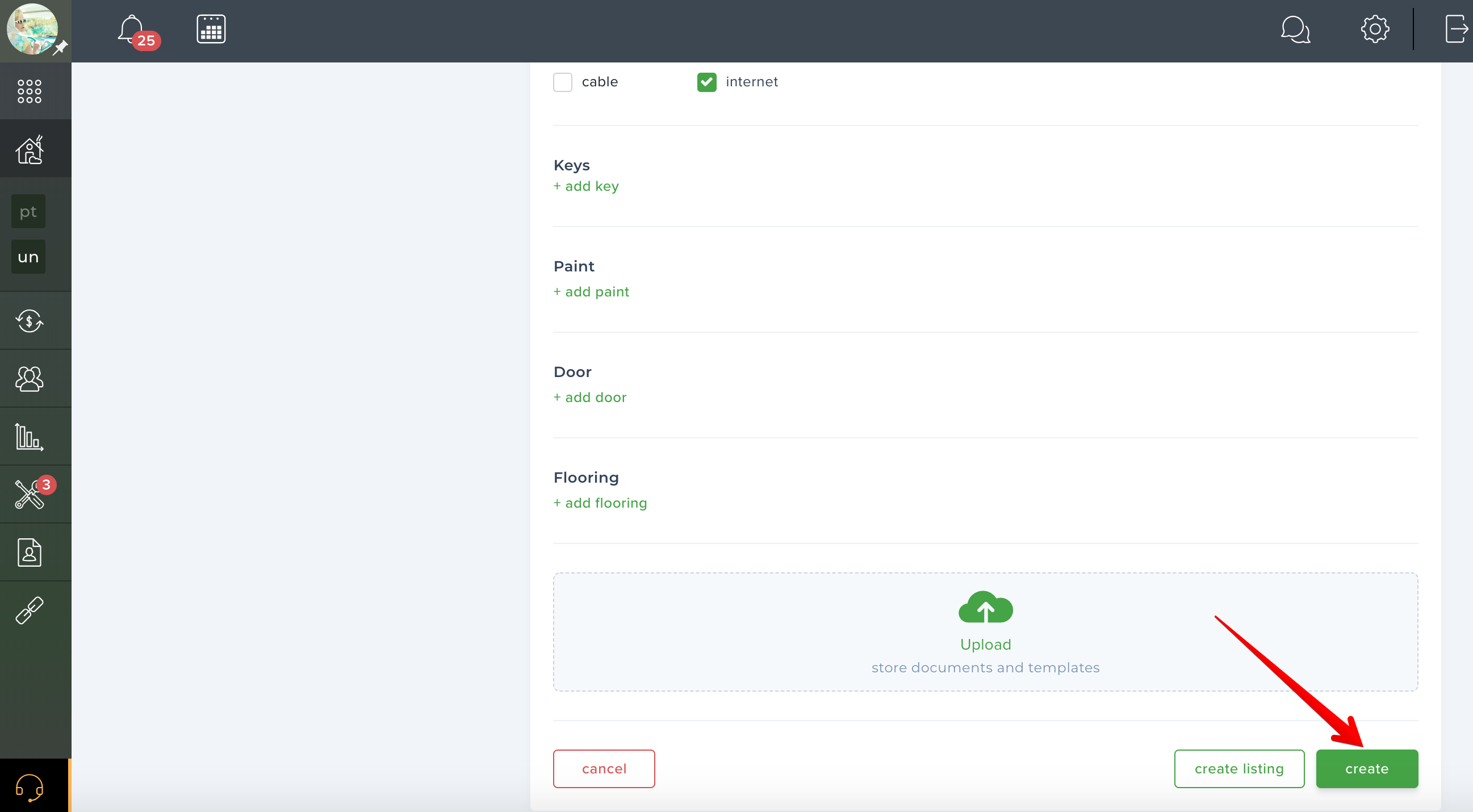The height and width of the screenshot is (812, 1473).
Task: Click the green create button
Action: pos(1367,769)
